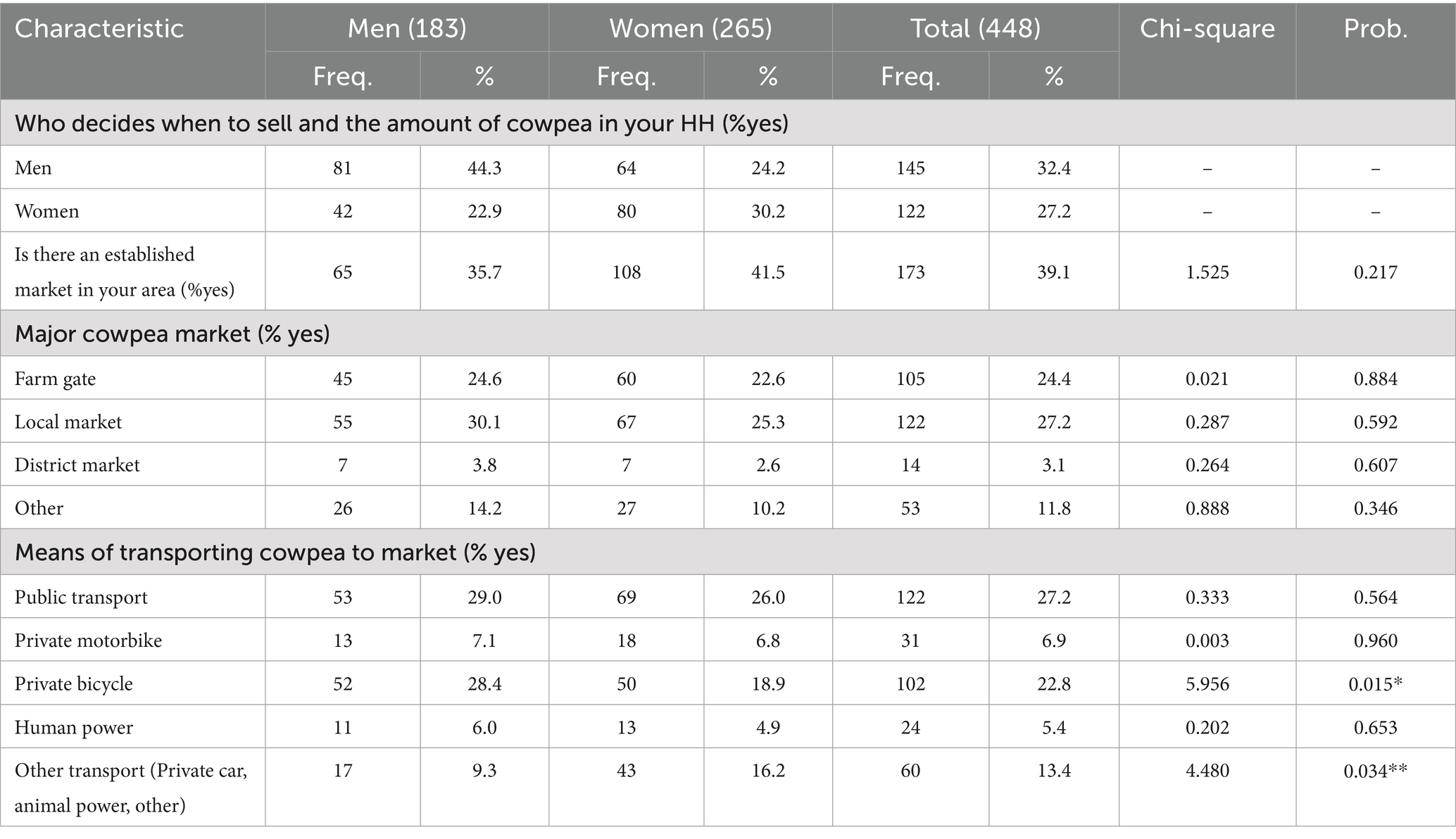The height and width of the screenshot is (839, 1456).
Task: Click the 0.015* probability value
Action: [1376, 684]
